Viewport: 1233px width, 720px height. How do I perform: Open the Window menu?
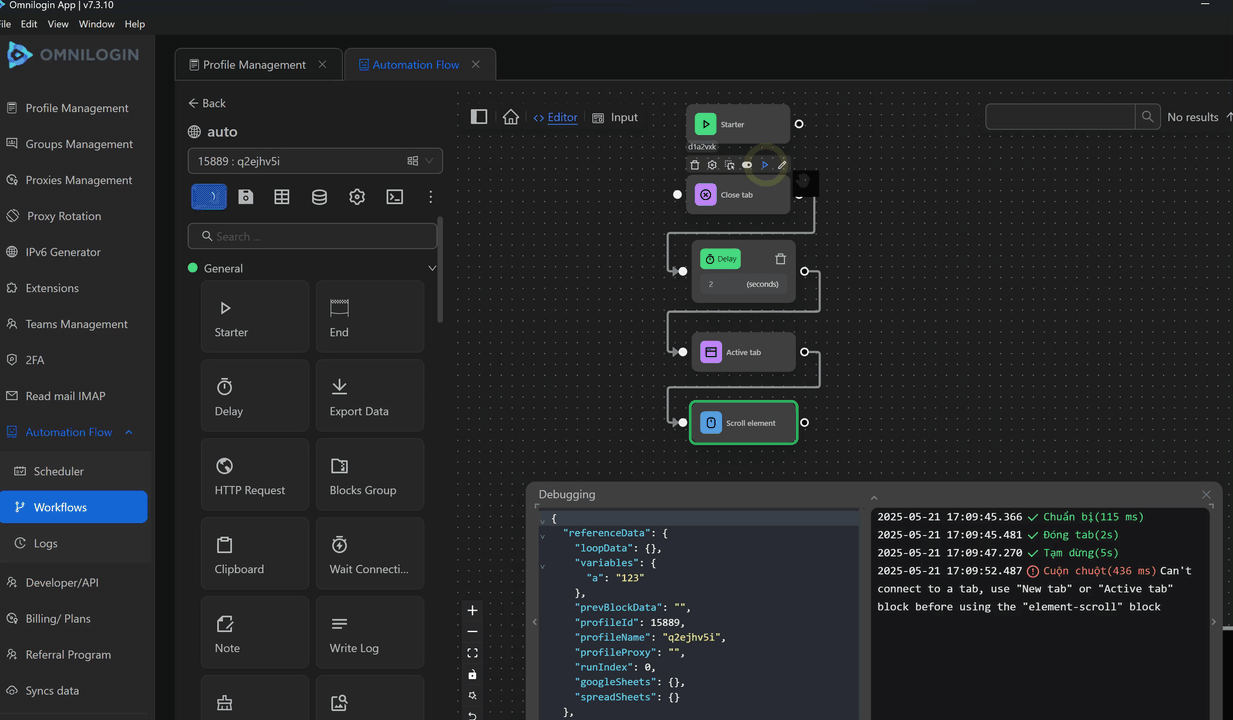[96, 24]
